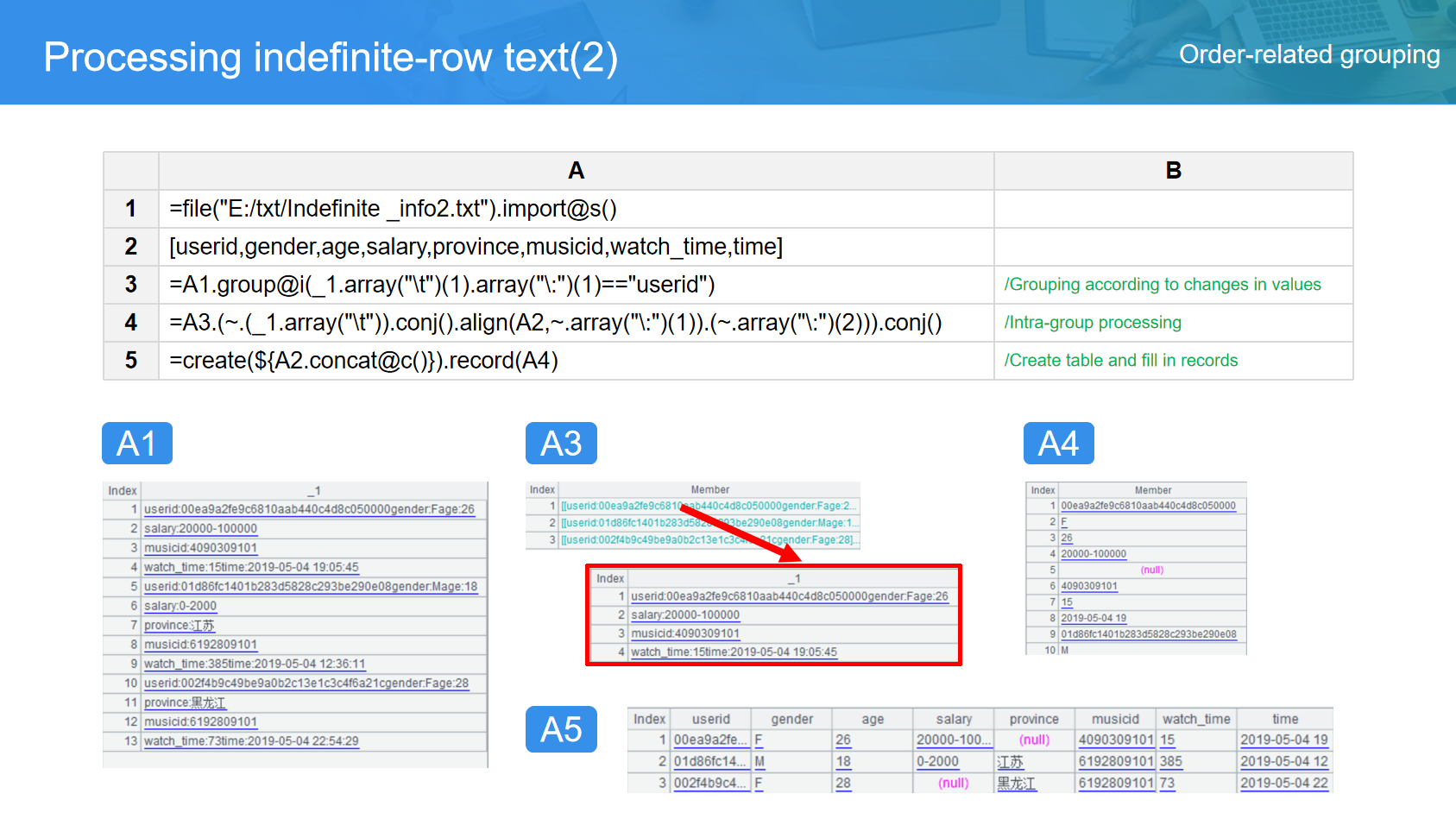Select row header 4 of the script grid

131,323
